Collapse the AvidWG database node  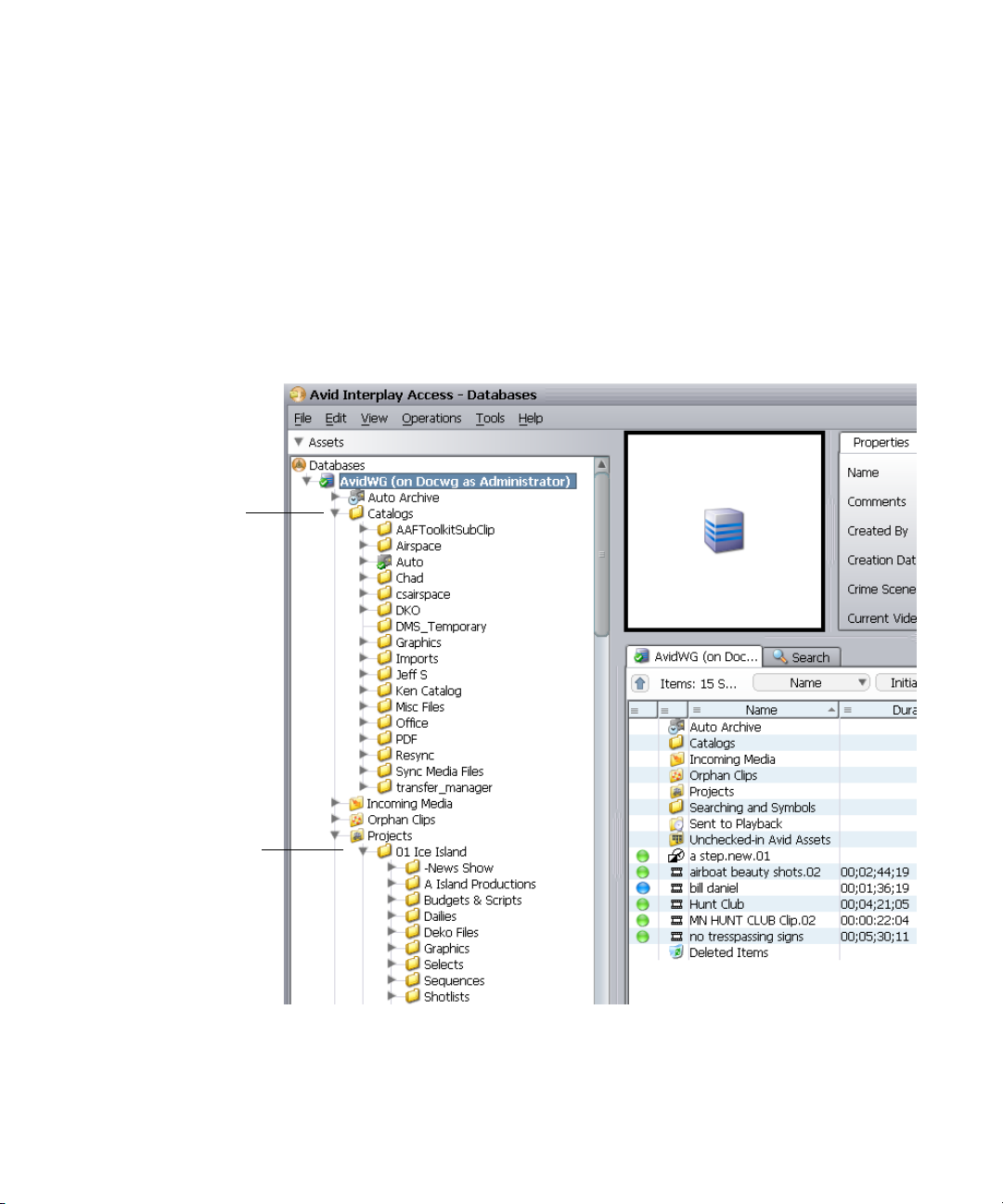click(307, 481)
